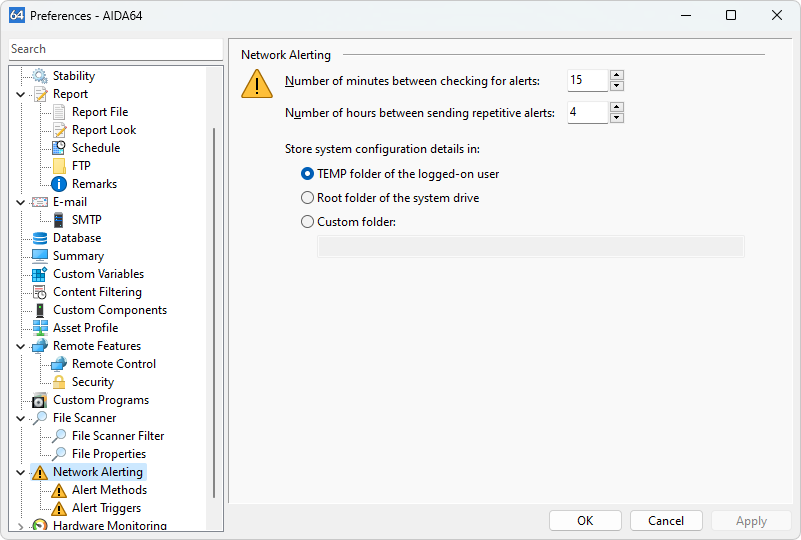The height and width of the screenshot is (540, 801).
Task: Click the FTP folder icon
Action: click(59, 166)
